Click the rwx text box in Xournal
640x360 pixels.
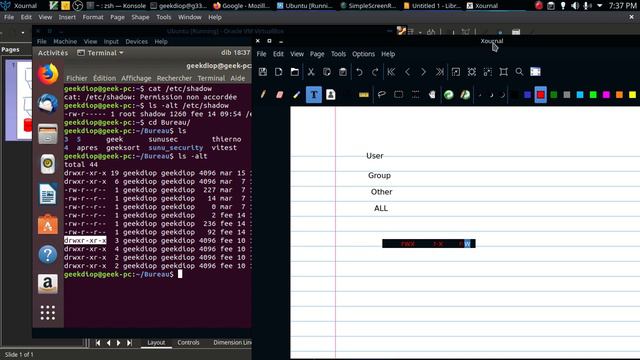pyautogui.click(x=429, y=244)
